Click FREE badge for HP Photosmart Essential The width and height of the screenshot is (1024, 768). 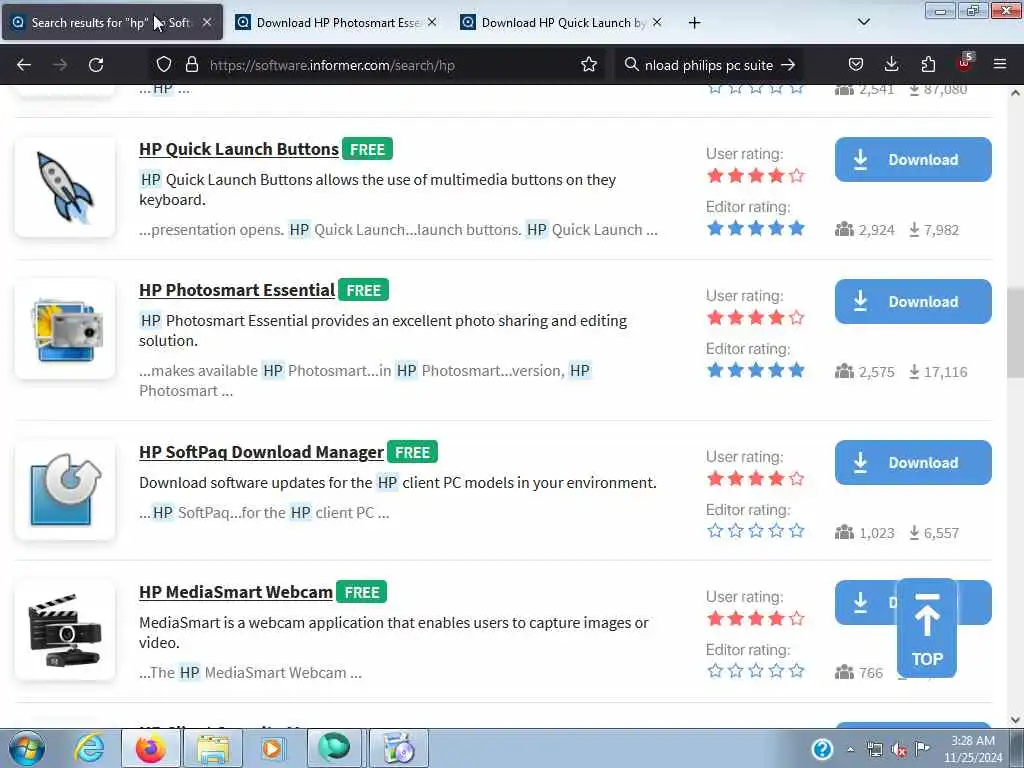point(363,290)
